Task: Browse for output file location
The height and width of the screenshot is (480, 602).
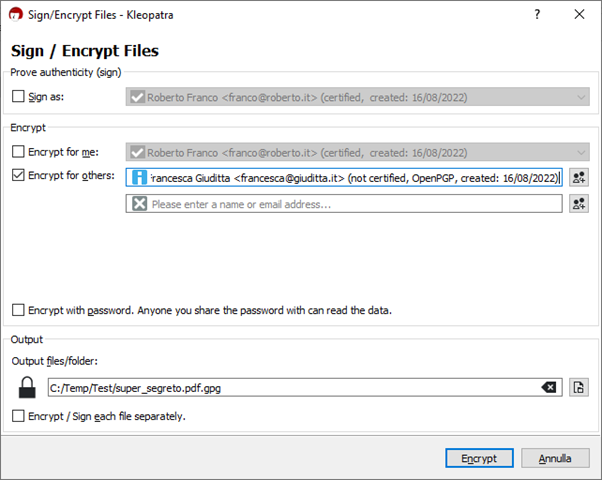Action: pyautogui.click(x=578, y=387)
